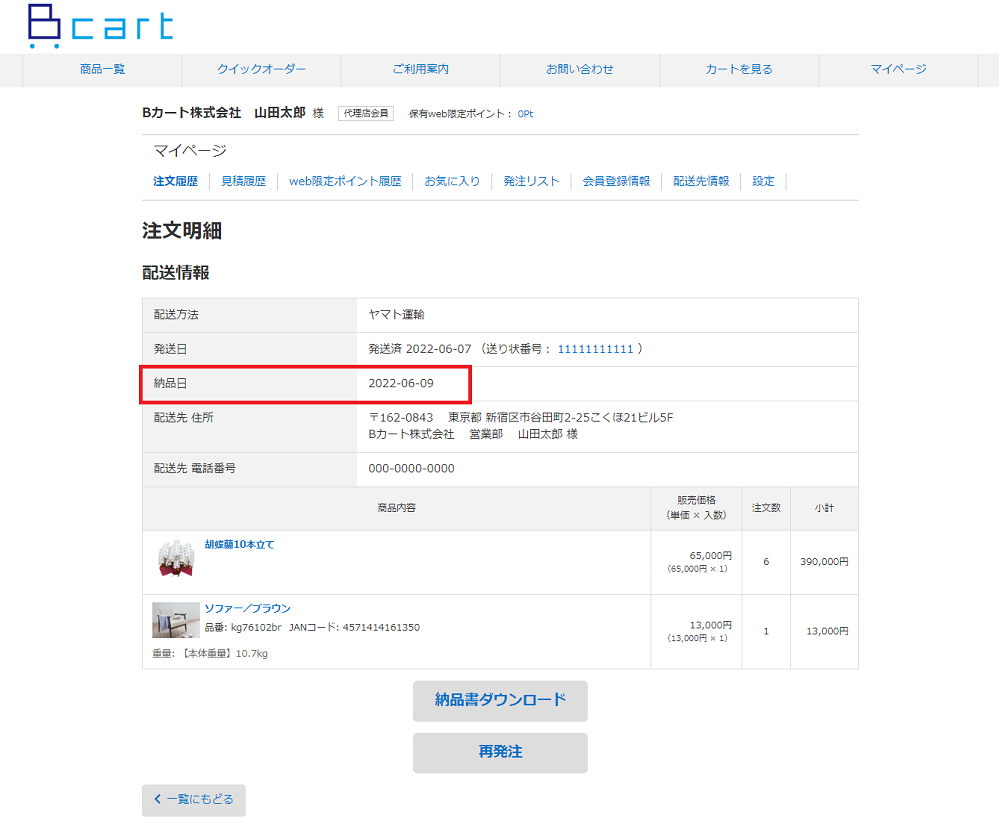Screen dimensions: 999x824
Task: Switch to the 見積履歴 tab
Action: click(x=243, y=182)
